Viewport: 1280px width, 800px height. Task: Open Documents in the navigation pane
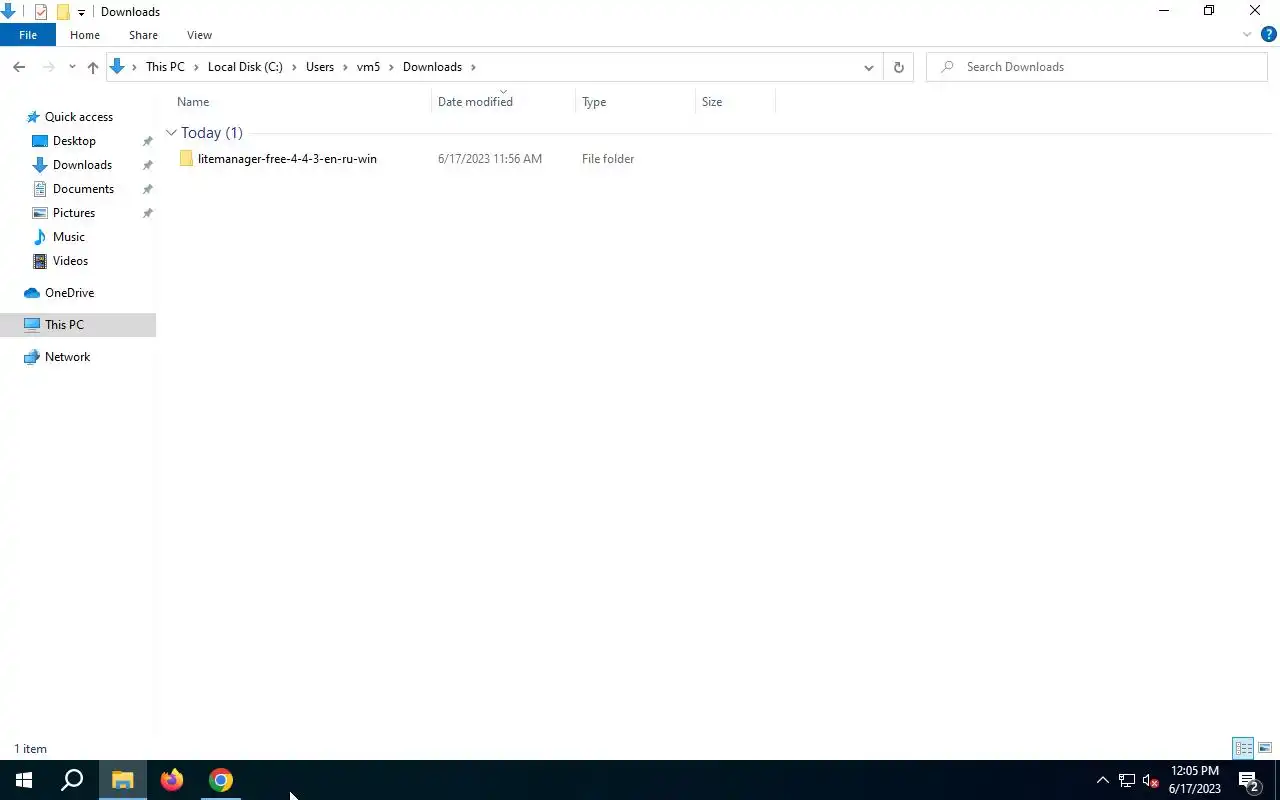83,189
